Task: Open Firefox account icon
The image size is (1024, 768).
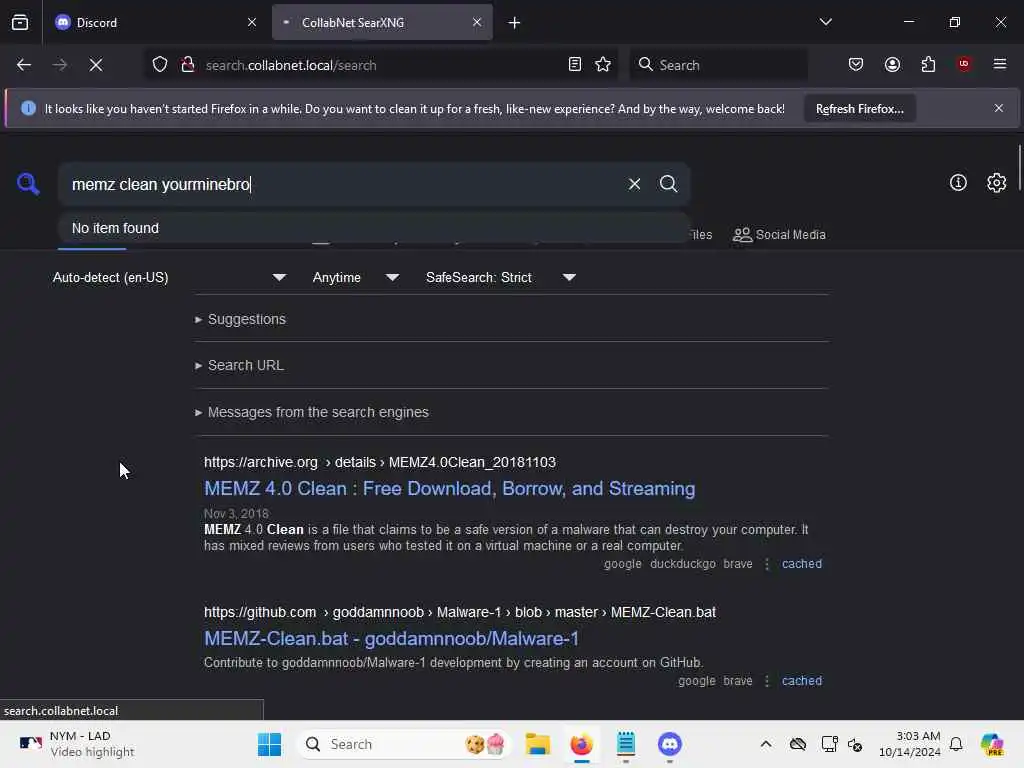Action: tap(892, 65)
